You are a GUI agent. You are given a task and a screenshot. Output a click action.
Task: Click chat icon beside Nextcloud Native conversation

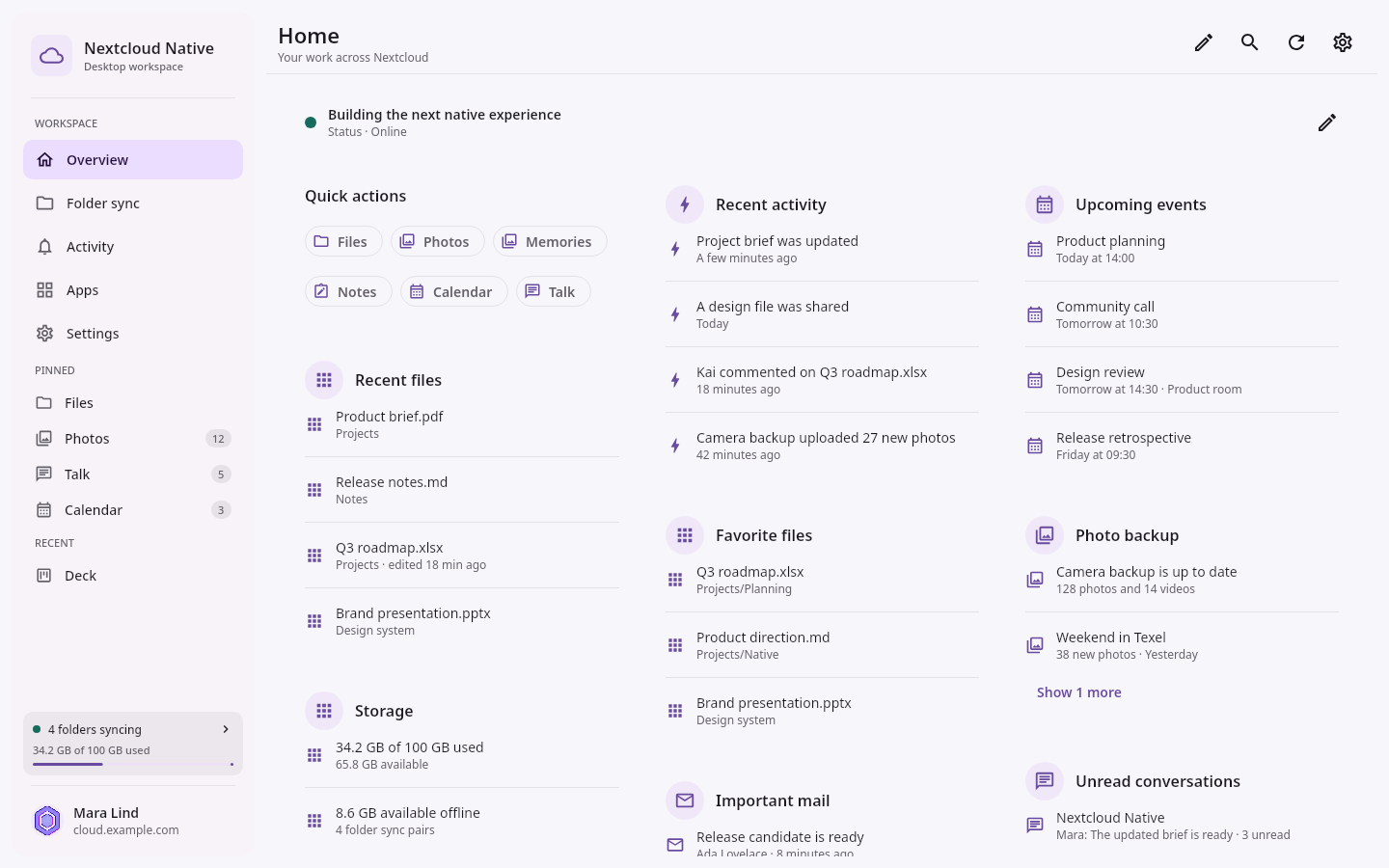coord(1035,826)
